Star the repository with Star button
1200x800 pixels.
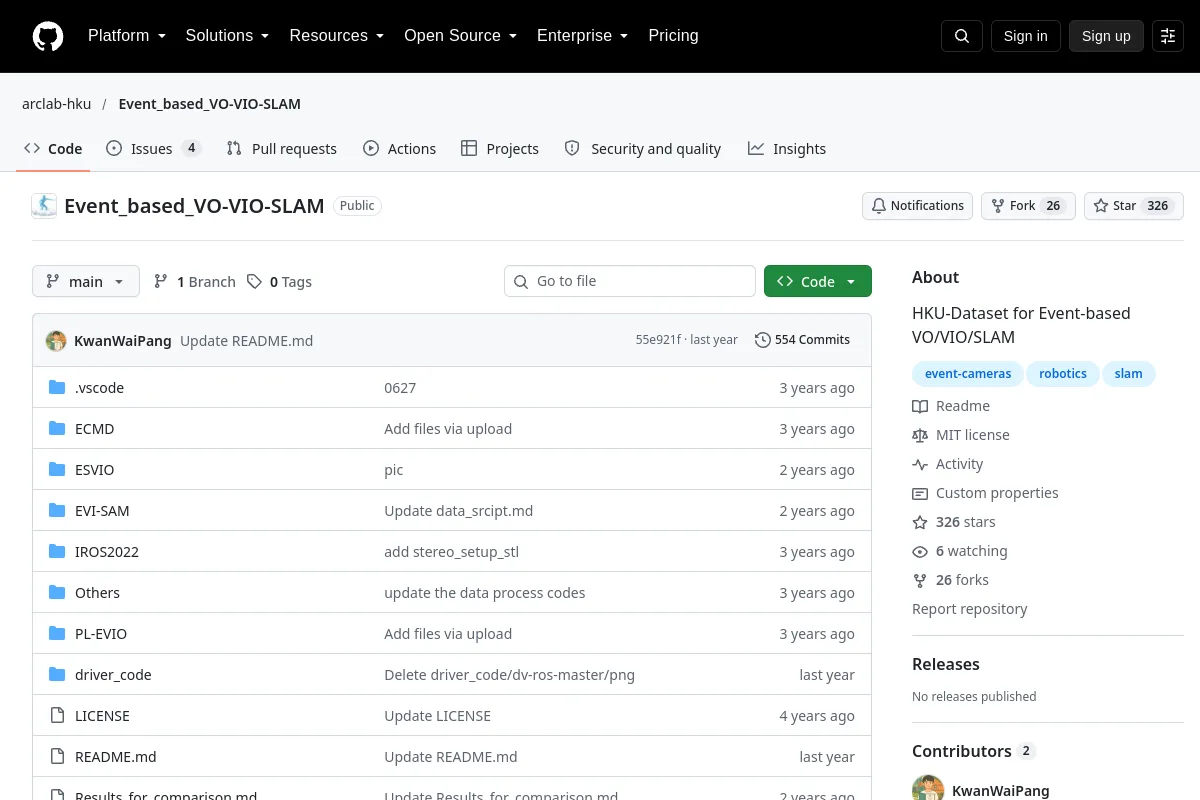click(x=1134, y=206)
